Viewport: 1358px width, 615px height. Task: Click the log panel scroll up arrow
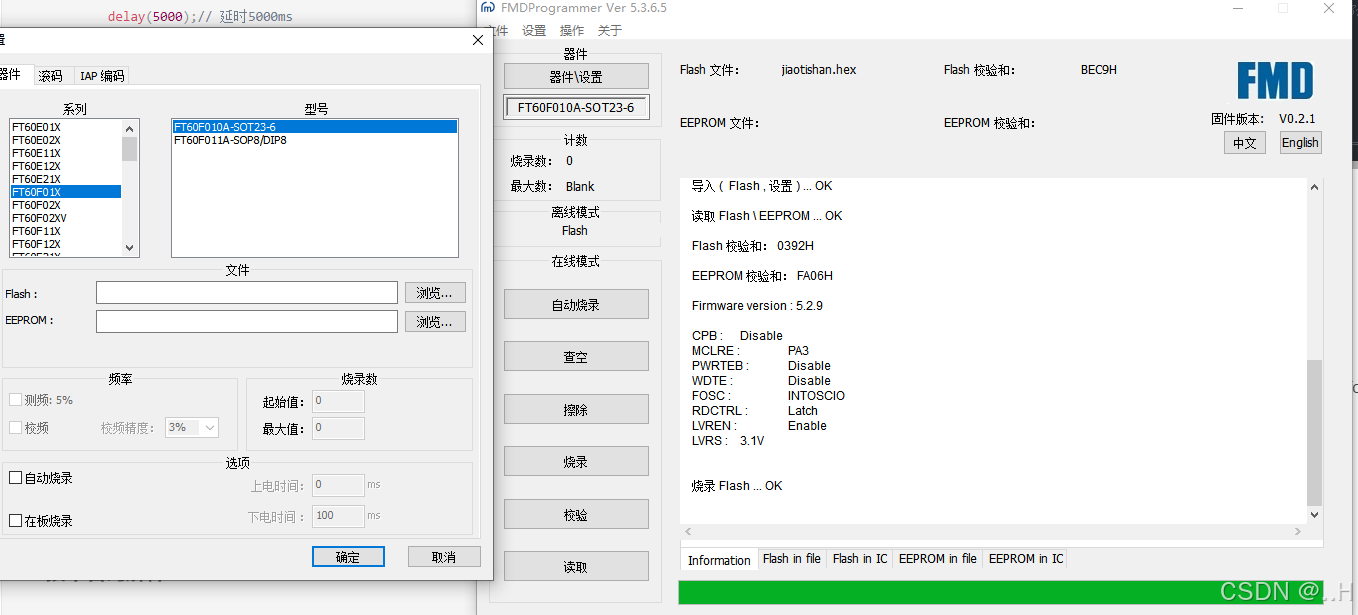(1315, 187)
